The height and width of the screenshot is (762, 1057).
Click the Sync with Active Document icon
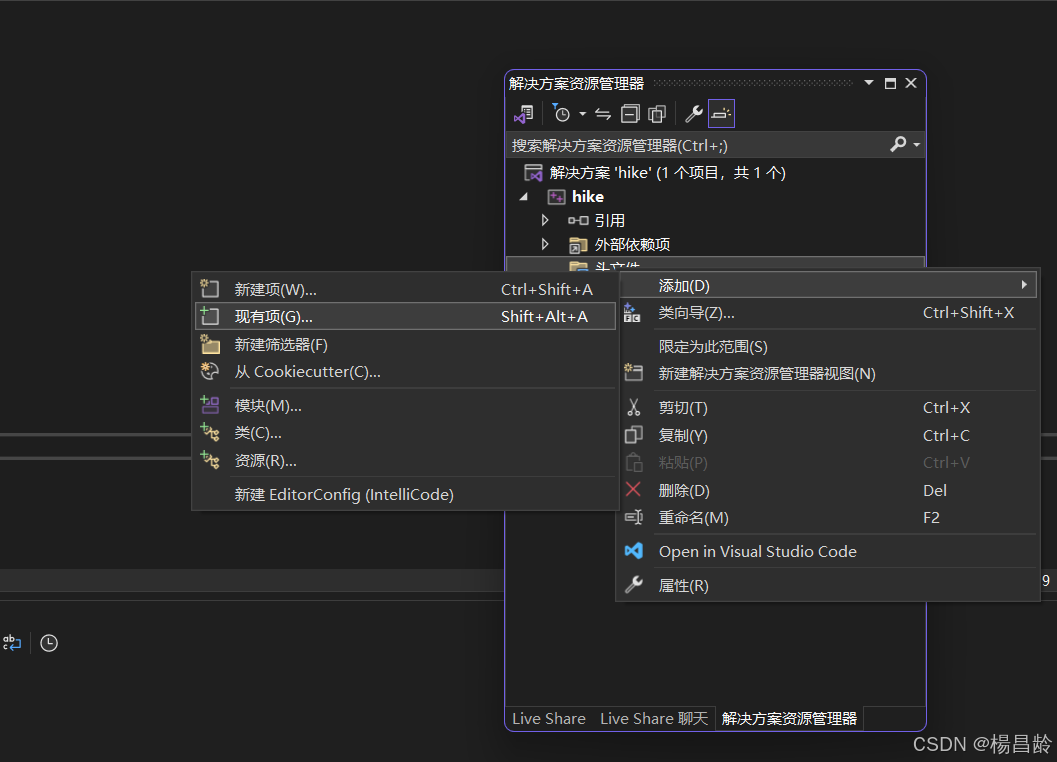[601, 113]
